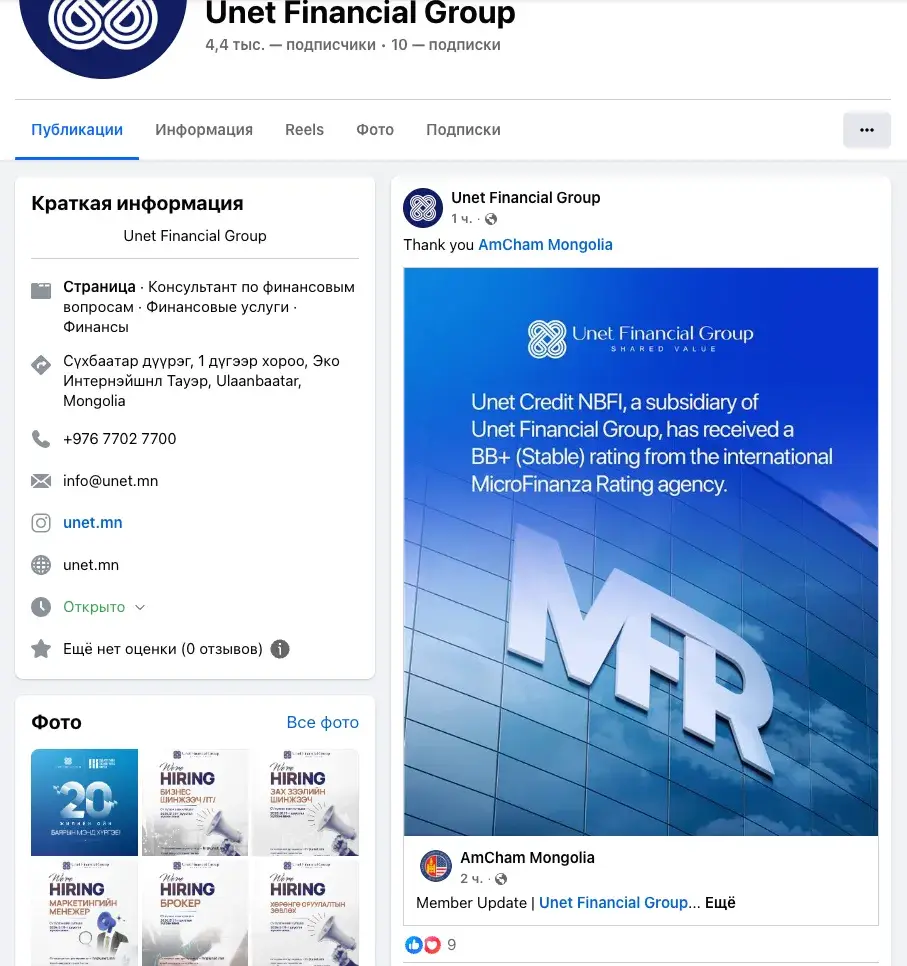907x966 pixels.
Task: Expand the Открыто opening hours chevron
Action: pos(140,607)
